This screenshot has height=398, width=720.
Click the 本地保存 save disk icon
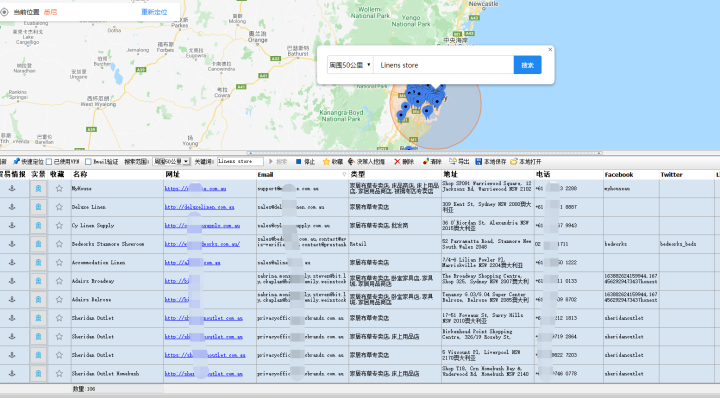[x=478, y=162]
